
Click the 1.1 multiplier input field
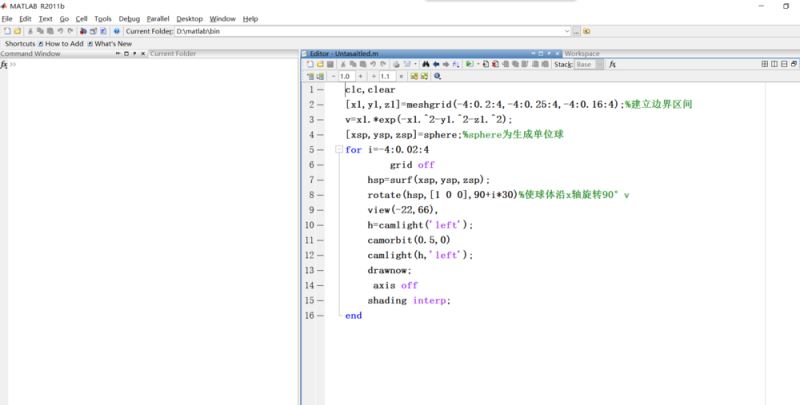(x=388, y=76)
